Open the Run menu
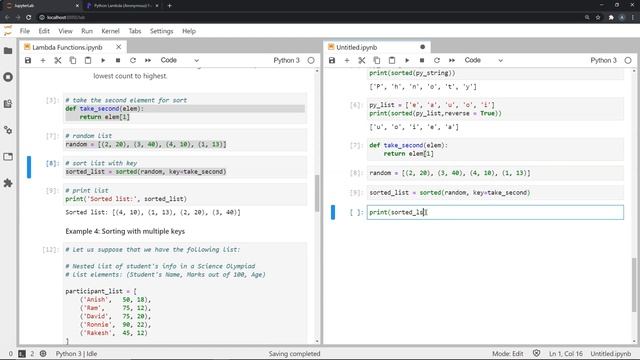The image size is (640, 360). 87,31
